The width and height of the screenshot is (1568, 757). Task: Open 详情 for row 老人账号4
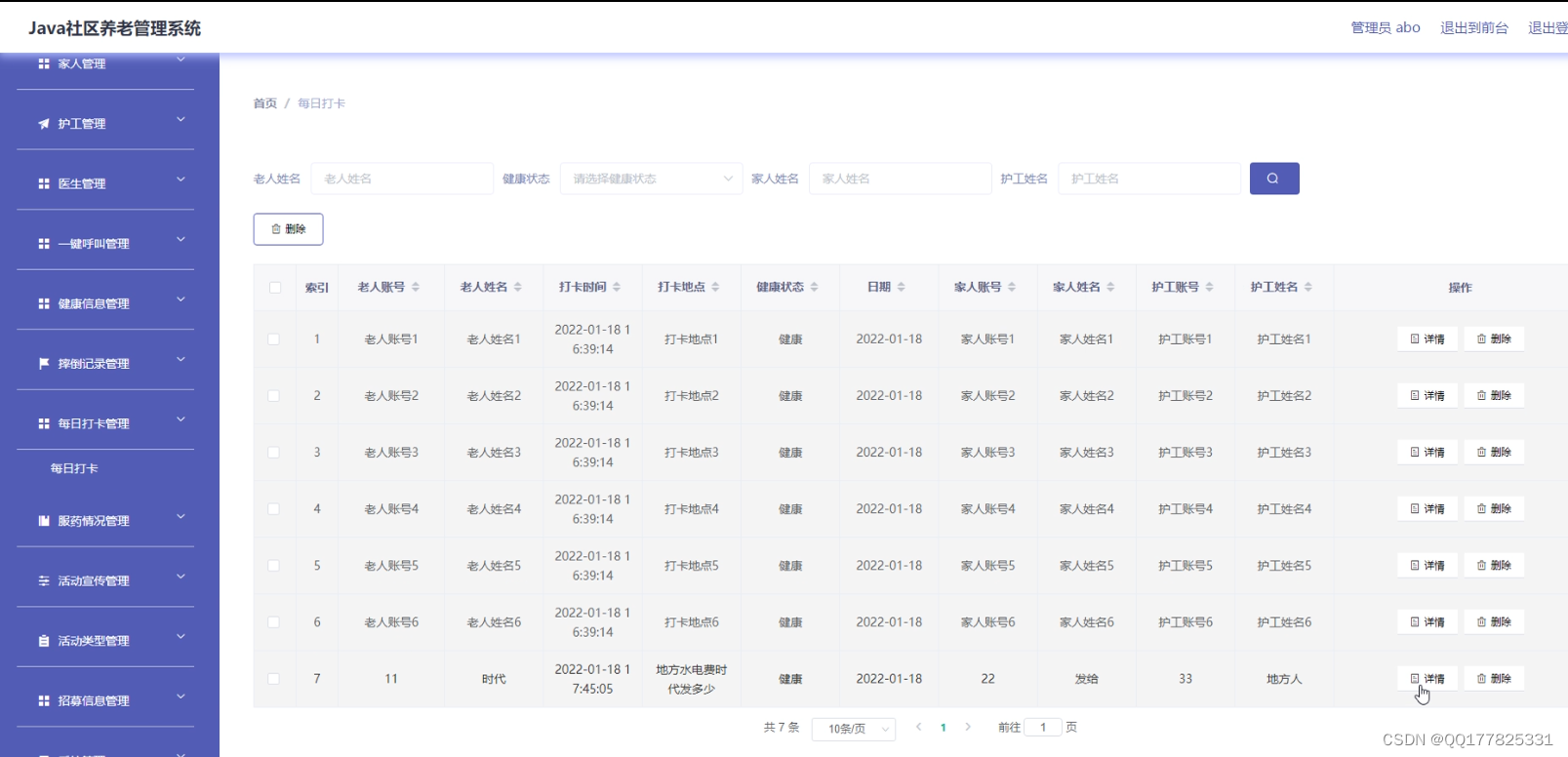(1427, 509)
